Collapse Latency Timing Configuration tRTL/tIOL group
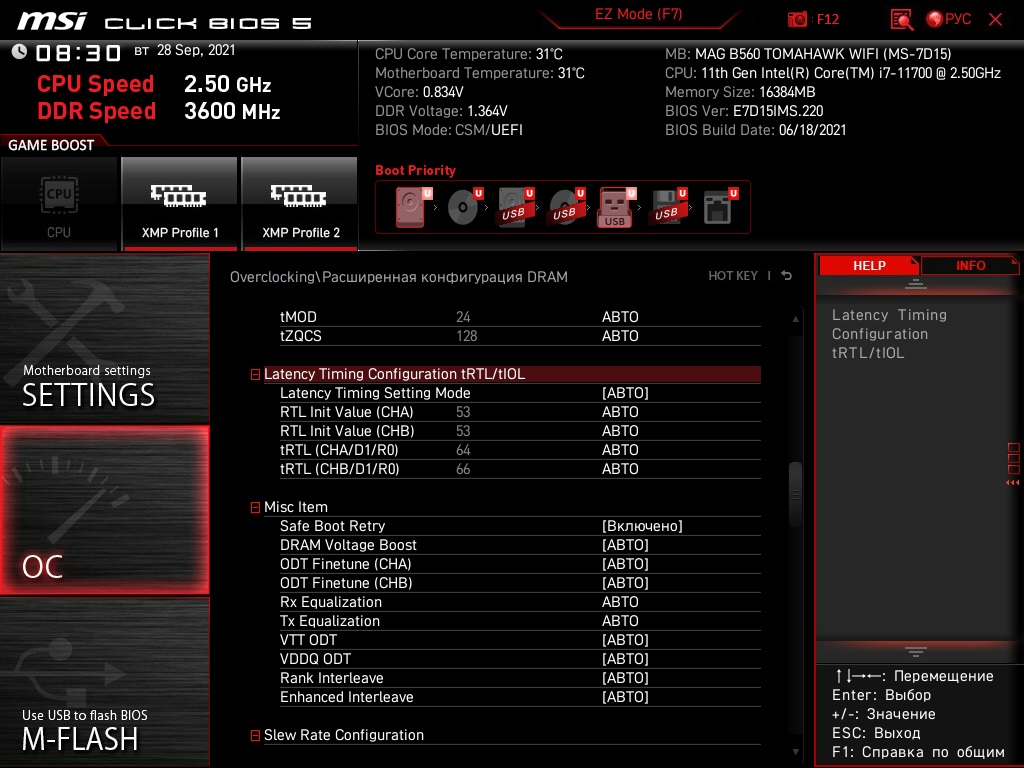The height and width of the screenshot is (768, 1024). click(255, 375)
